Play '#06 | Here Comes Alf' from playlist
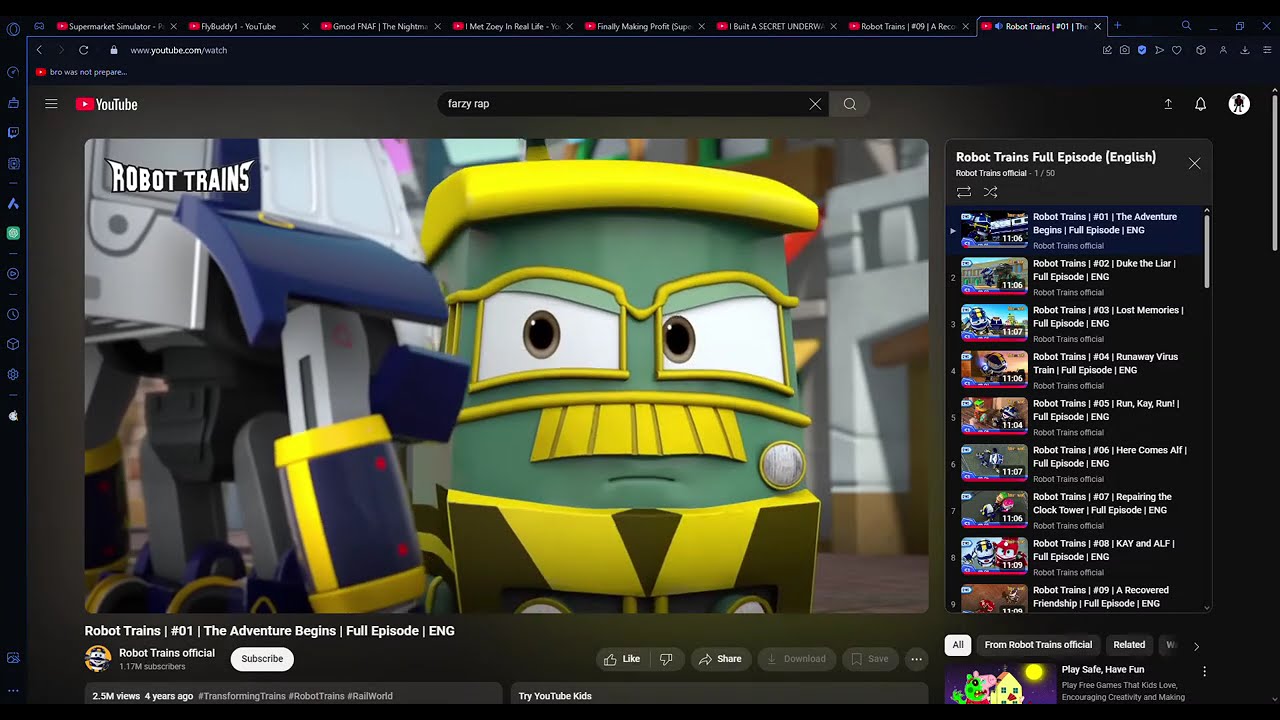 tap(1075, 464)
